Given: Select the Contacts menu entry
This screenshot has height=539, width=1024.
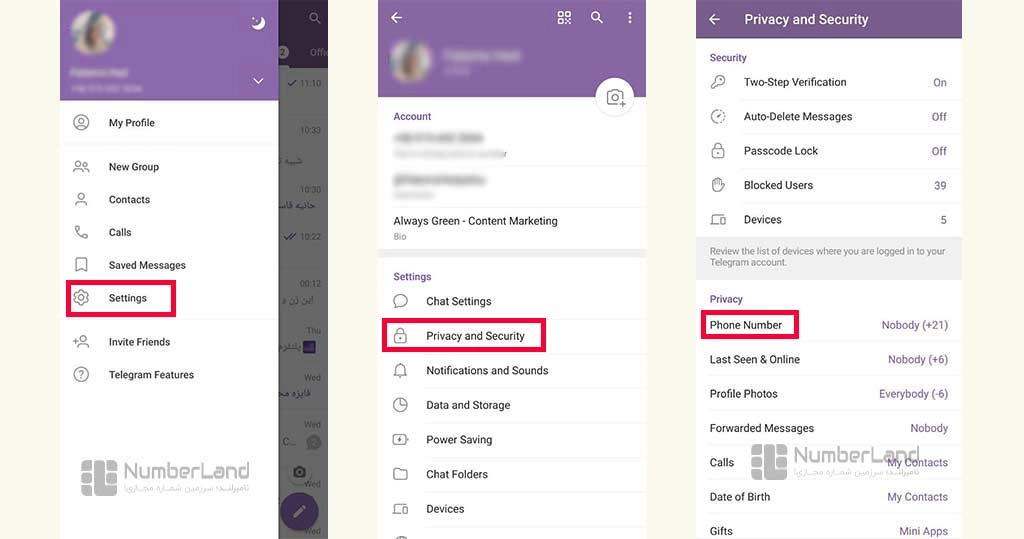Looking at the screenshot, I should [x=129, y=199].
